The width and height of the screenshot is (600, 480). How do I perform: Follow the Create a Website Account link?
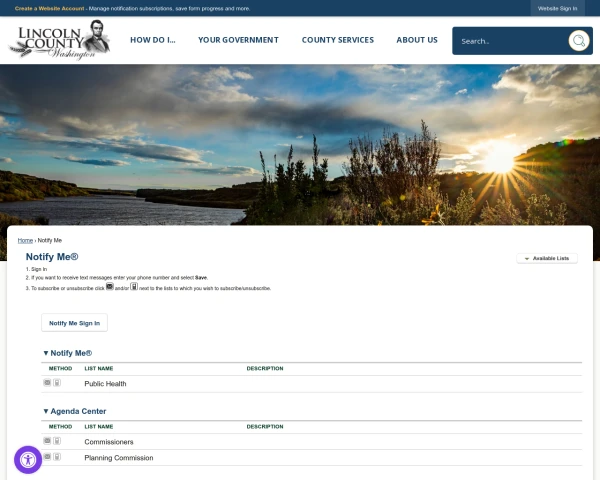click(x=49, y=8)
